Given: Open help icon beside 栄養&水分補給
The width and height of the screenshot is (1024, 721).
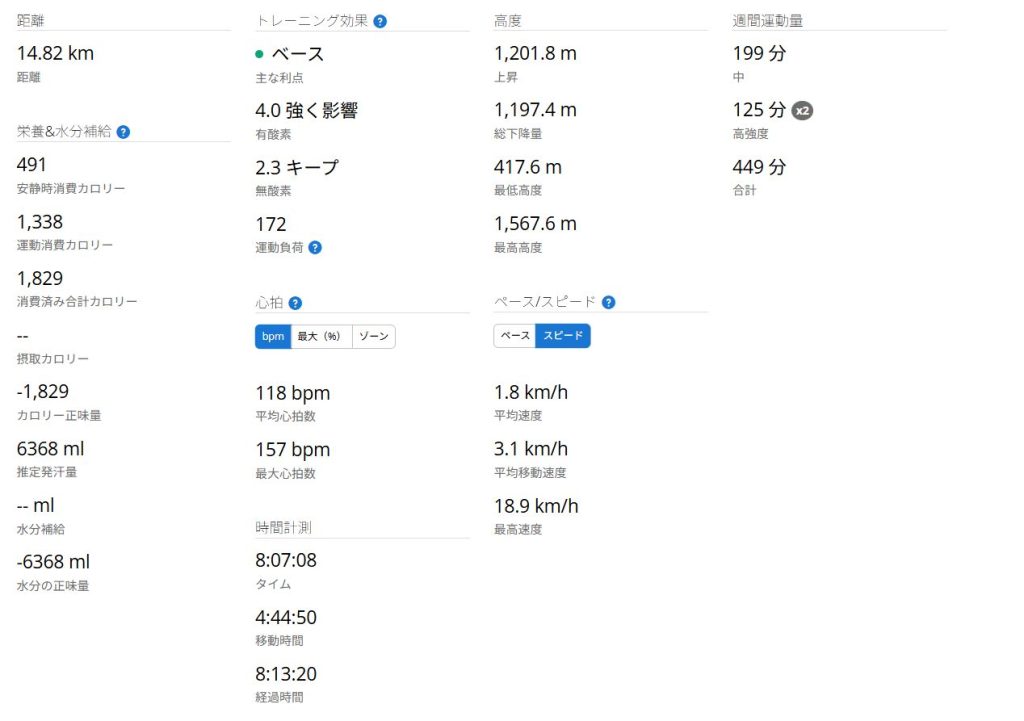Looking at the screenshot, I should coord(123,132).
